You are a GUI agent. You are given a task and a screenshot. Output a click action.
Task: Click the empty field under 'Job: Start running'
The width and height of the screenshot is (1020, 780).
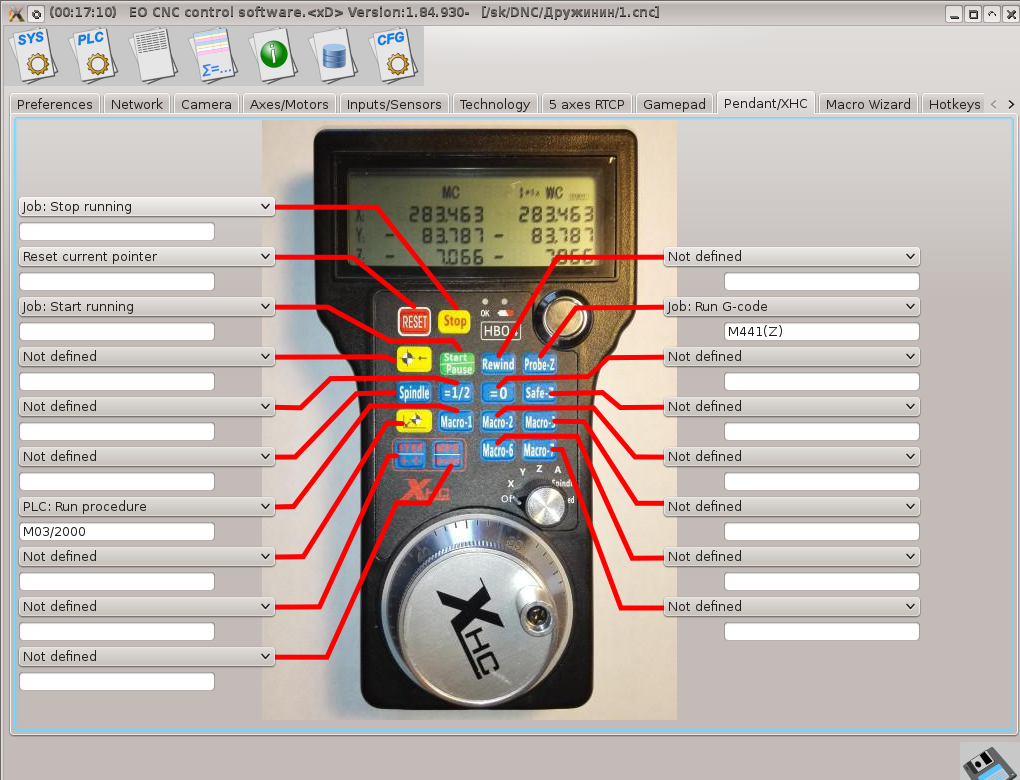pos(117,332)
